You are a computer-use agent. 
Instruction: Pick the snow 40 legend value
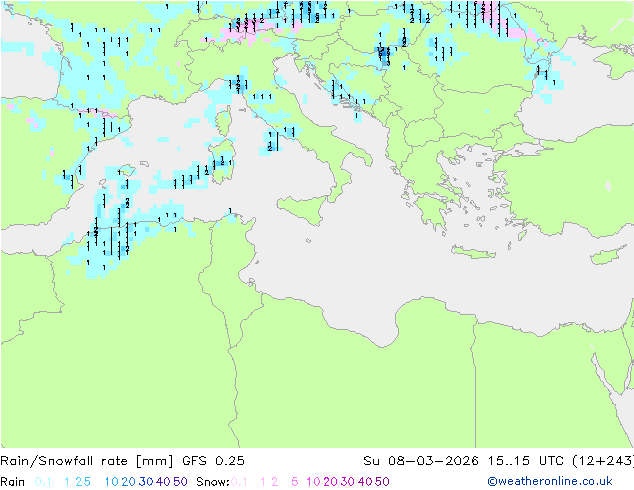[365, 482]
